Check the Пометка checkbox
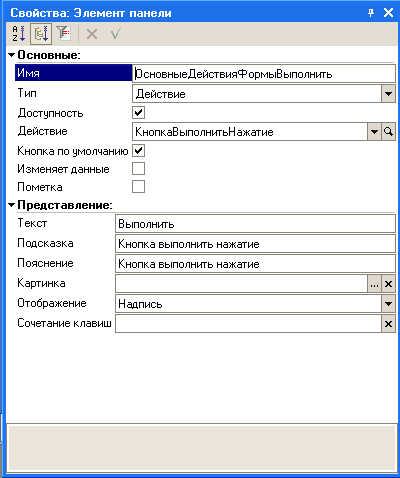 click(x=138, y=187)
